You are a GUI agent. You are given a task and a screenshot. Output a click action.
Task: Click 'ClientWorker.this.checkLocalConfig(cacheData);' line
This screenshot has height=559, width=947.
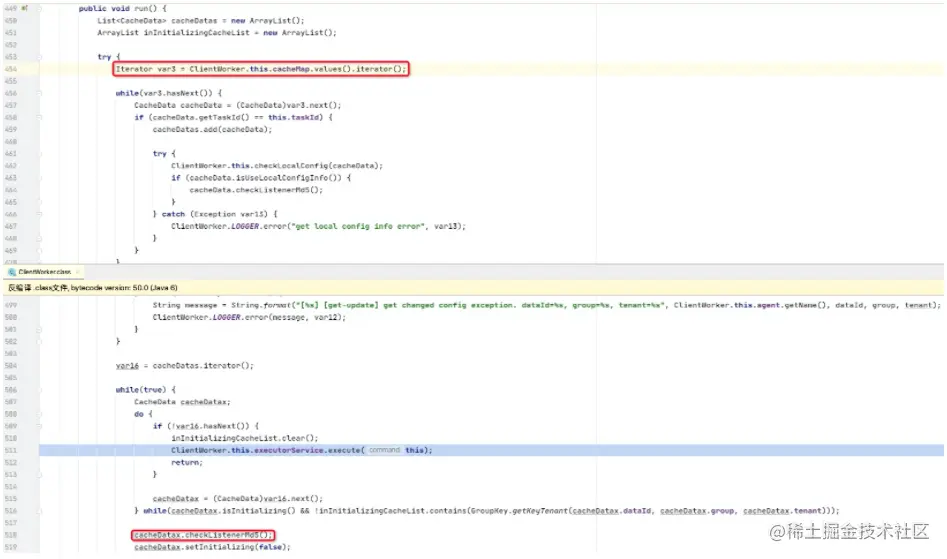[x=277, y=165]
